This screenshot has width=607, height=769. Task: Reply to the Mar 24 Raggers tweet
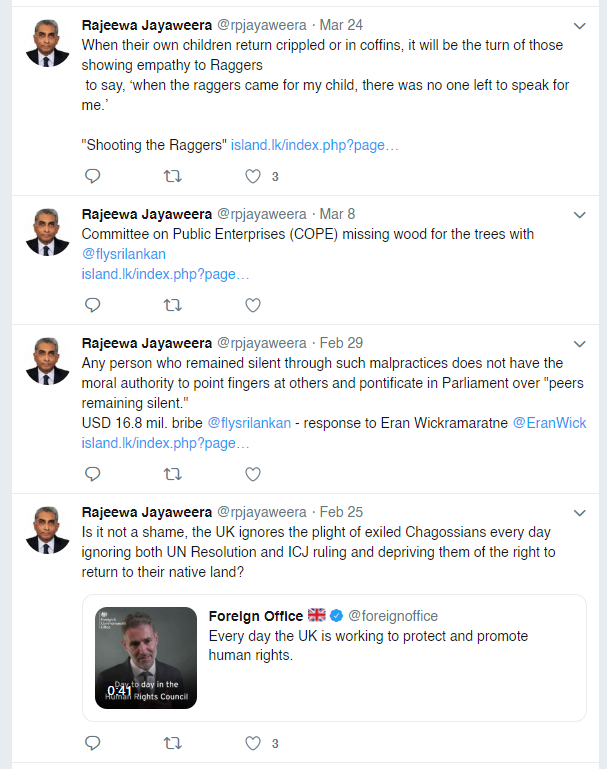[93, 176]
